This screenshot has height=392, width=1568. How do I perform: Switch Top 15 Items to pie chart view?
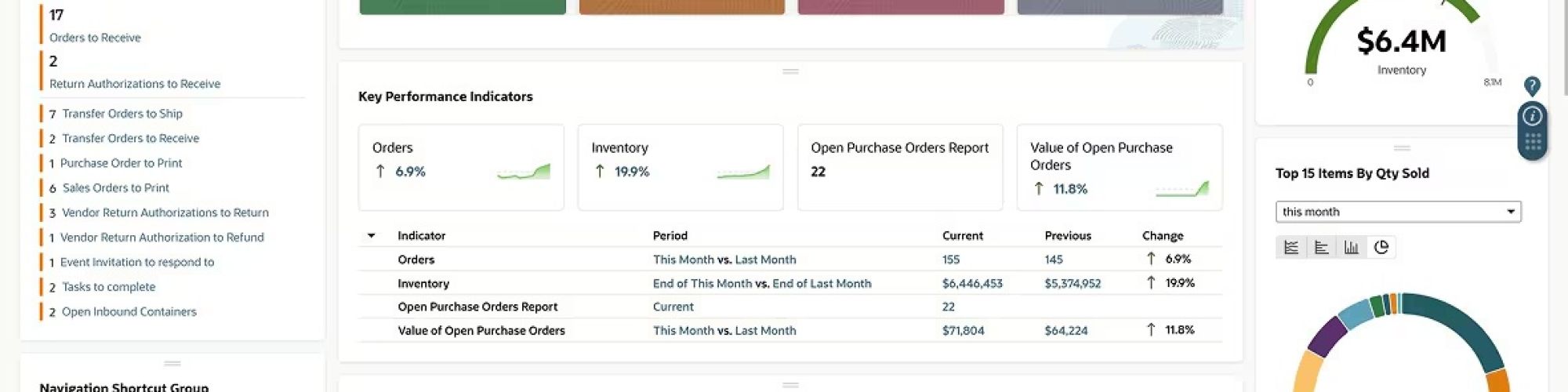(1381, 248)
